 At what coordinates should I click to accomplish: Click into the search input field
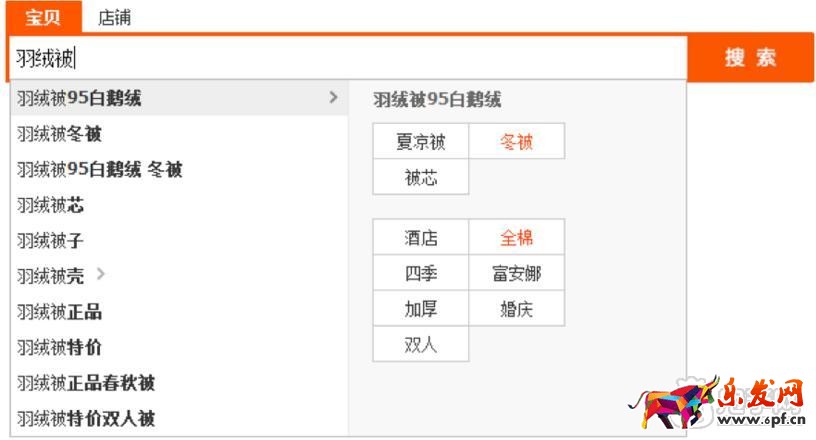[x=350, y=59]
